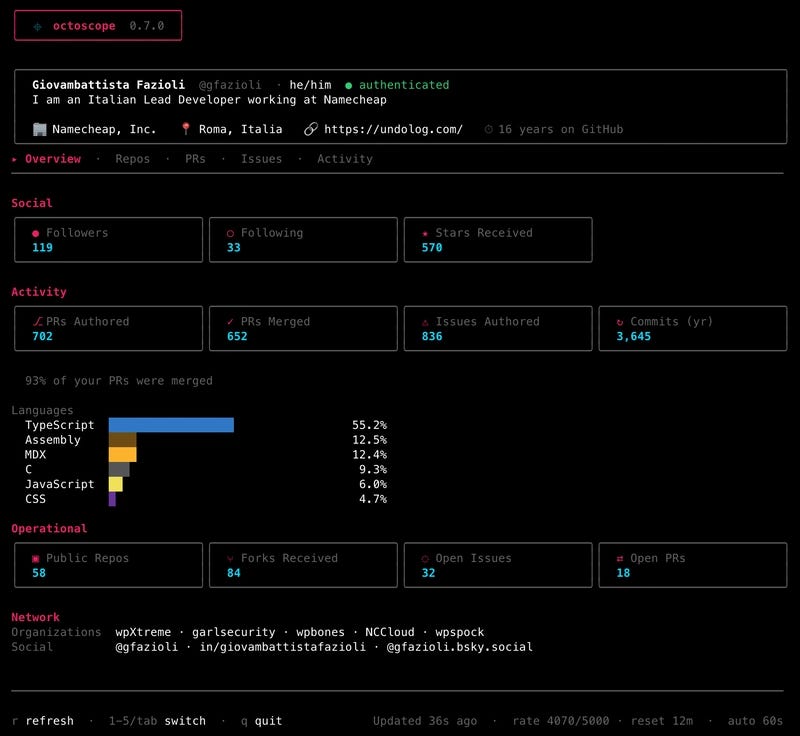The width and height of the screenshot is (800, 736).
Task: Open the Issues tab
Action: tap(261, 159)
